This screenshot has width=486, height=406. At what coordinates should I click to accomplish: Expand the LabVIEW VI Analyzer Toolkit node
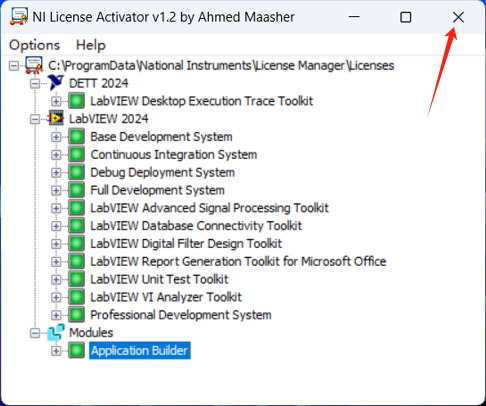(x=56, y=297)
